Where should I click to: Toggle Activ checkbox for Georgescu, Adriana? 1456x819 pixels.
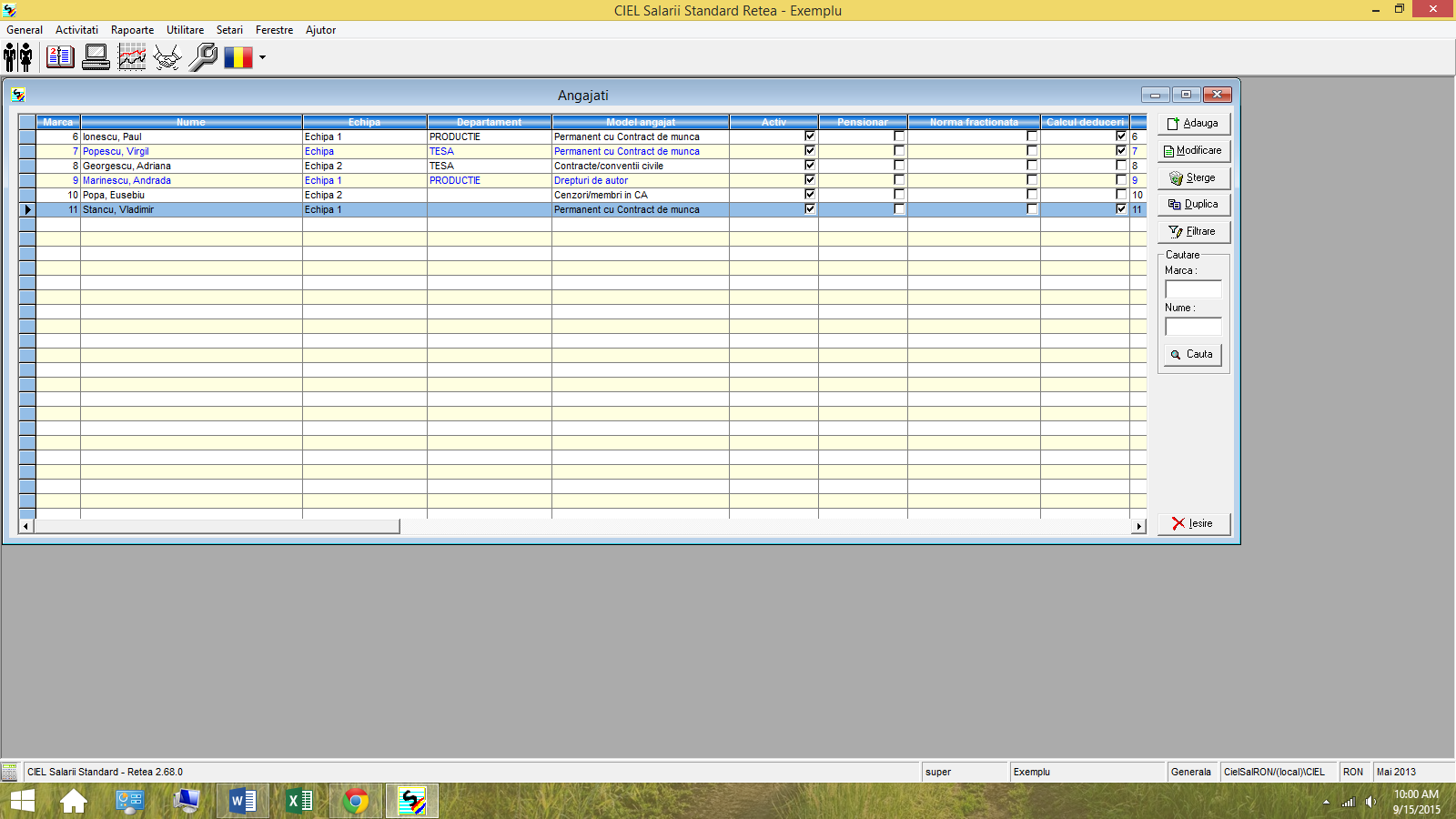click(810, 166)
